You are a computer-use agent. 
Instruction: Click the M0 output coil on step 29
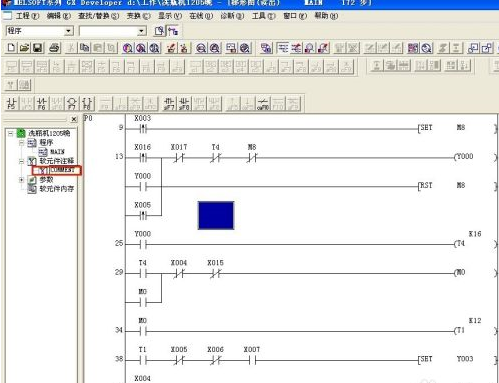click(x=460, y=273)
